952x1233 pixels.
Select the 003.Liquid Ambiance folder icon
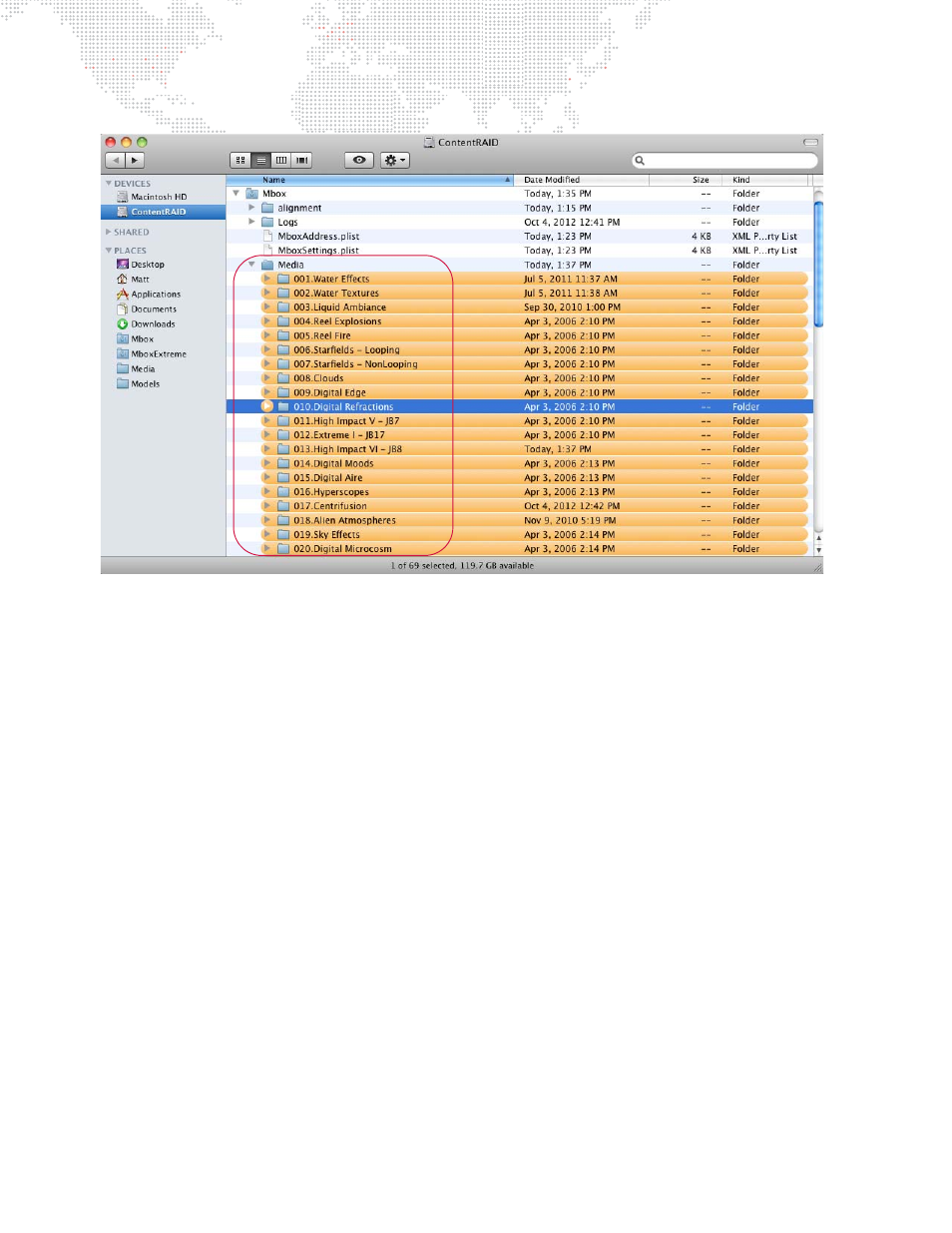point(283,308)
